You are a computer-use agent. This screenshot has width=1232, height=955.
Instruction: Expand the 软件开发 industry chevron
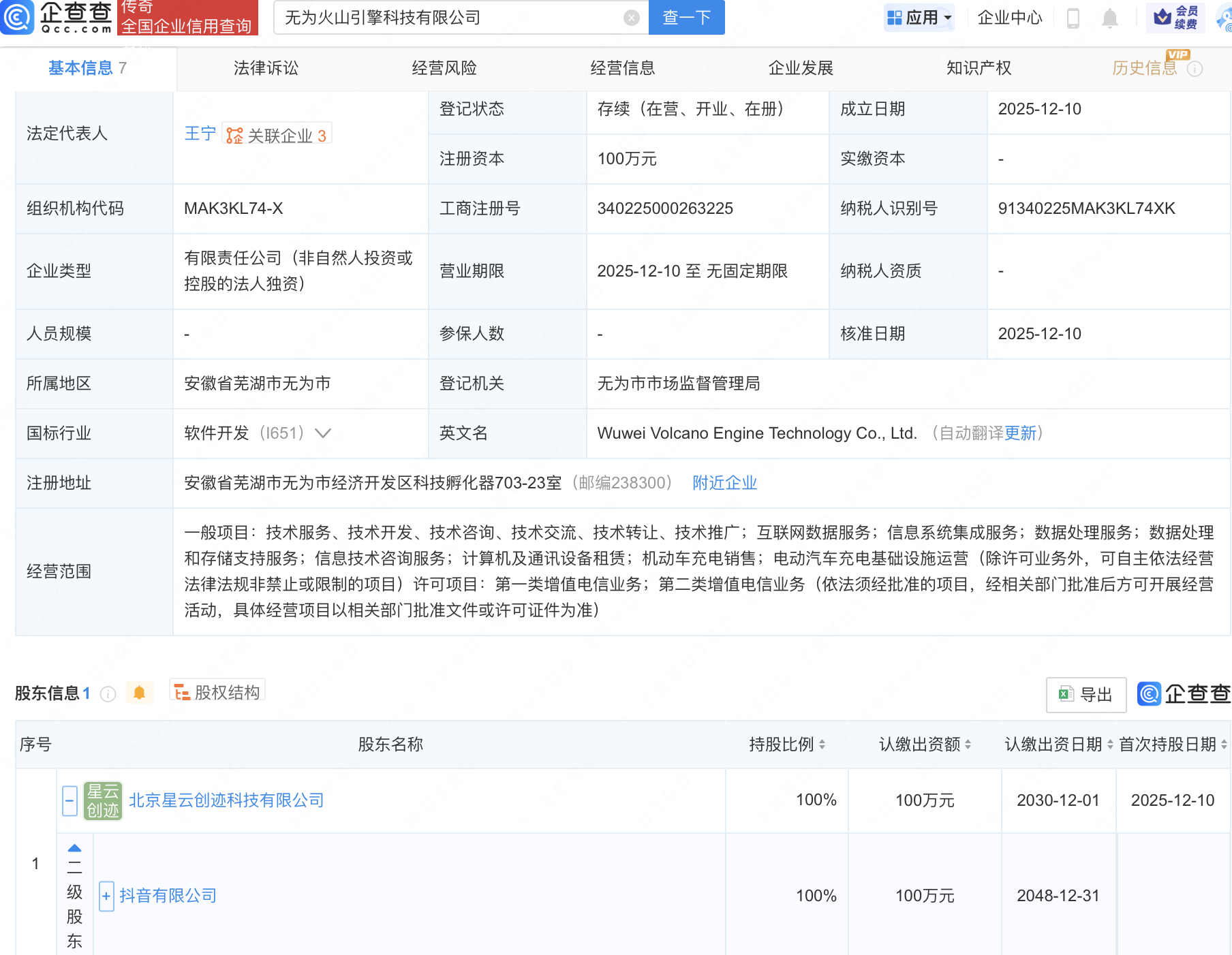pos(323,433)
